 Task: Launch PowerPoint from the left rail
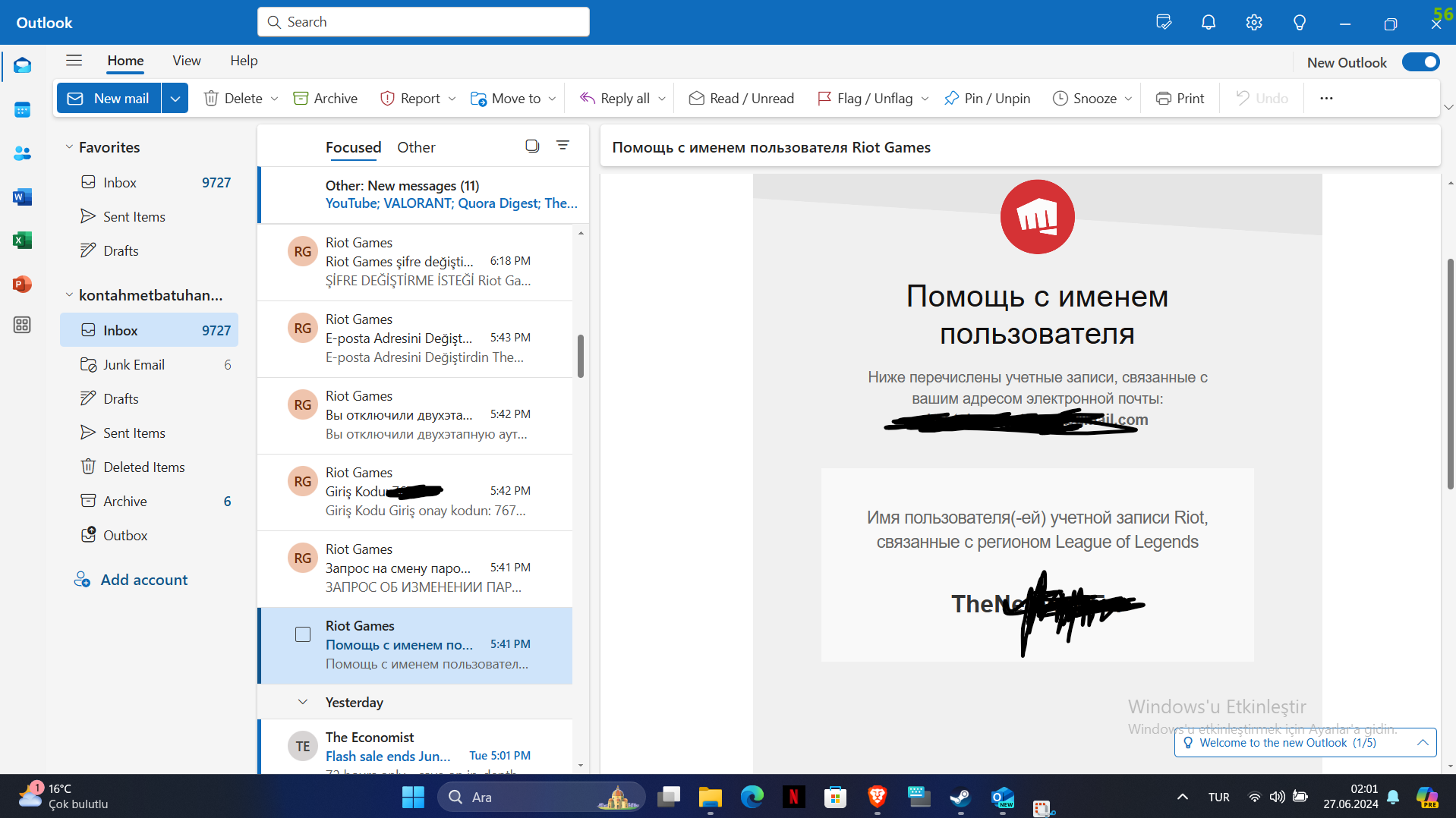coord(22,284)
